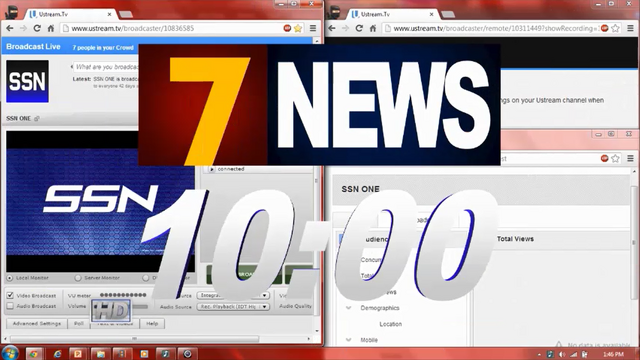Reload the page in the right Chrome window
The width and height of the screenshot is (640, 360).
click(359, 28)
